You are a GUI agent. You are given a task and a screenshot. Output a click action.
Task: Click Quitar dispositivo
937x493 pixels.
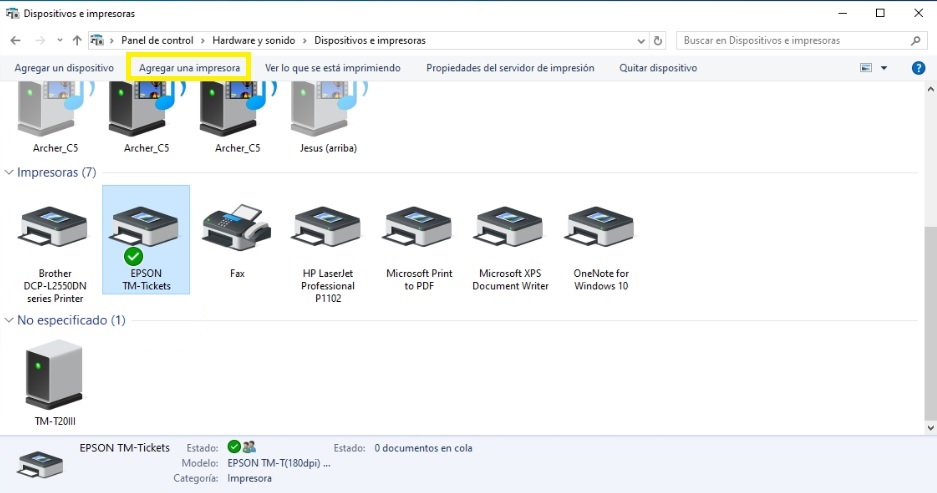[x=658, y=68]
